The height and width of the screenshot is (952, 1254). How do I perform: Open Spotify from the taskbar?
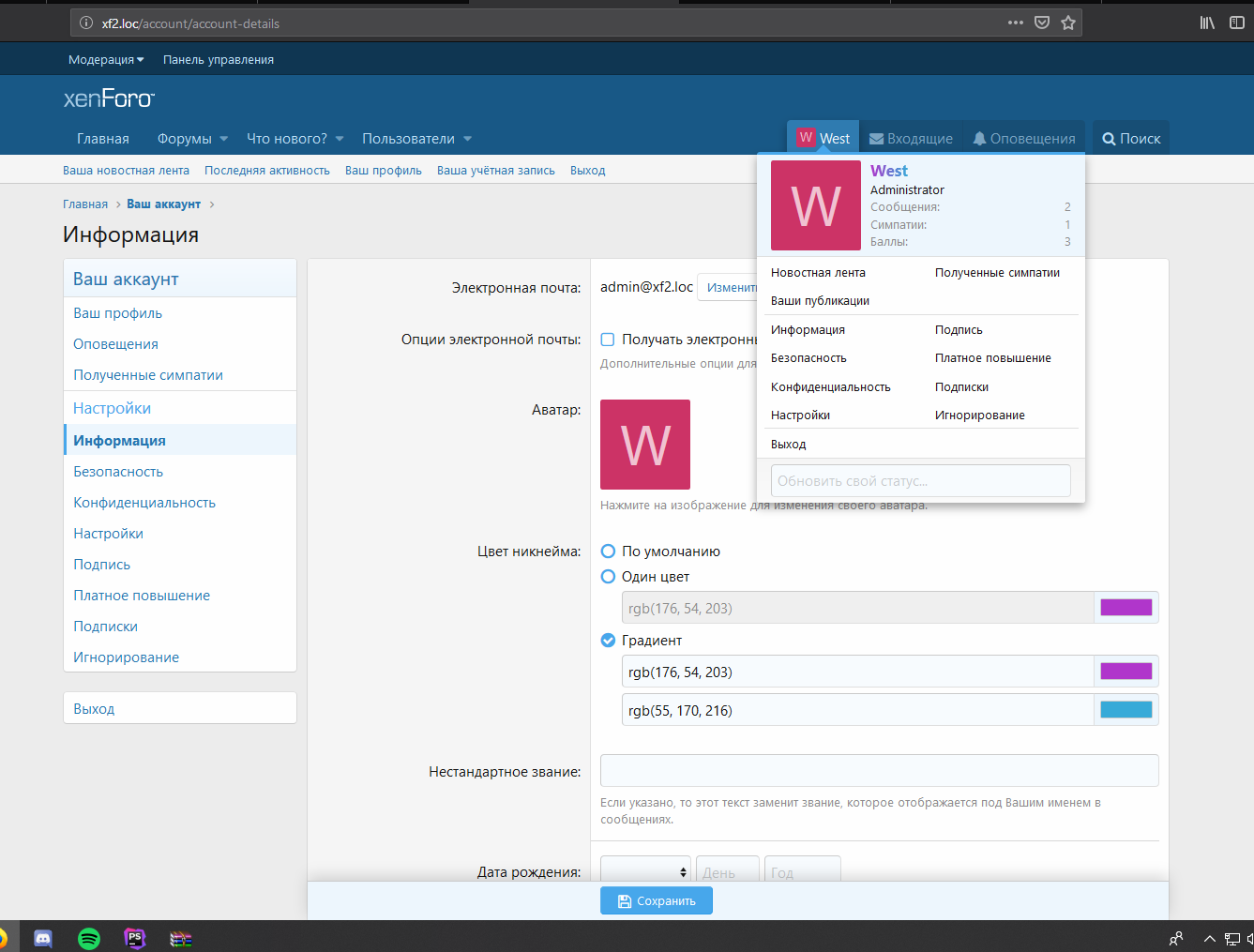point(89,938)
